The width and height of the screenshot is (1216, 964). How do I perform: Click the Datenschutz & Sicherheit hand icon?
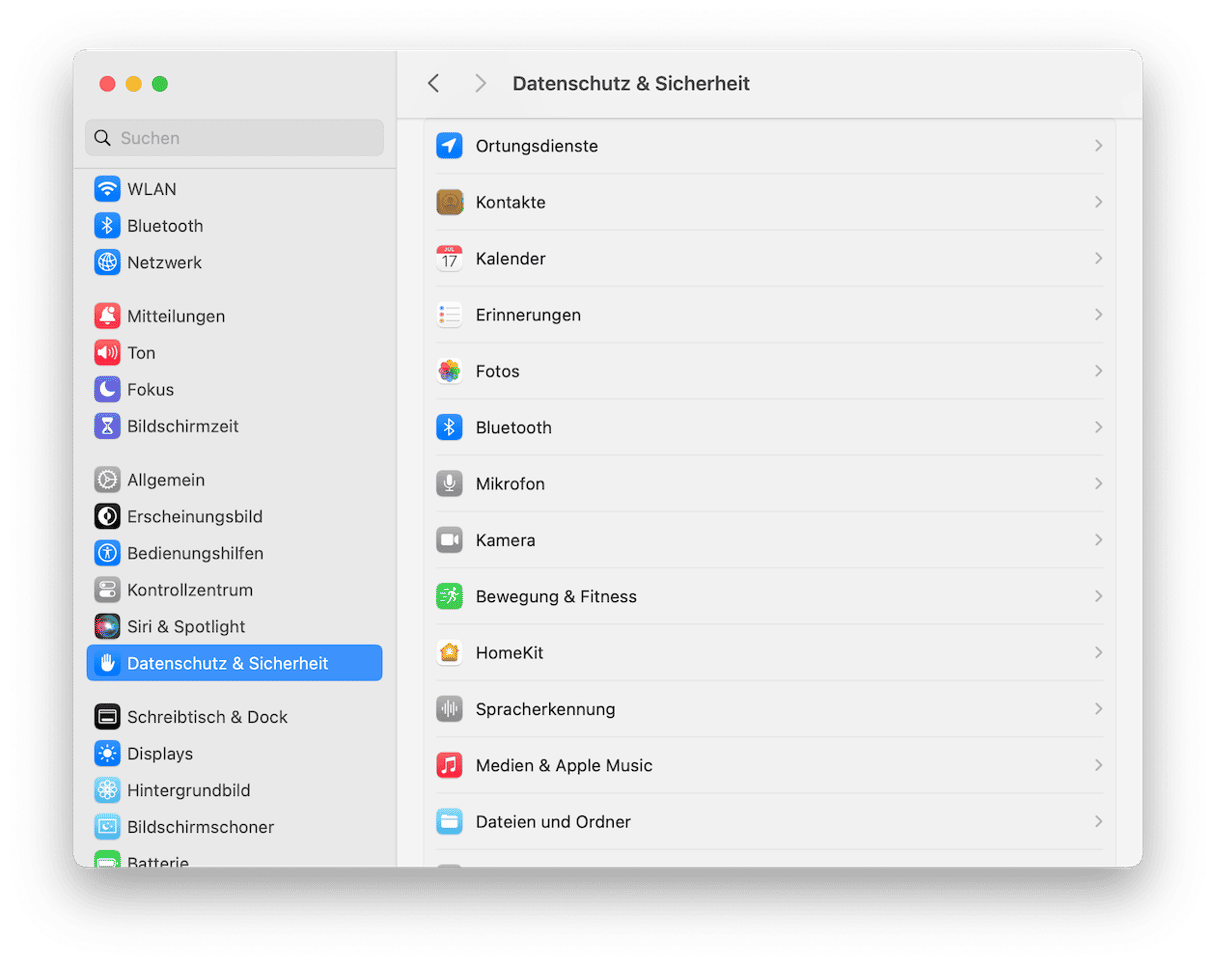pos(107,663)
